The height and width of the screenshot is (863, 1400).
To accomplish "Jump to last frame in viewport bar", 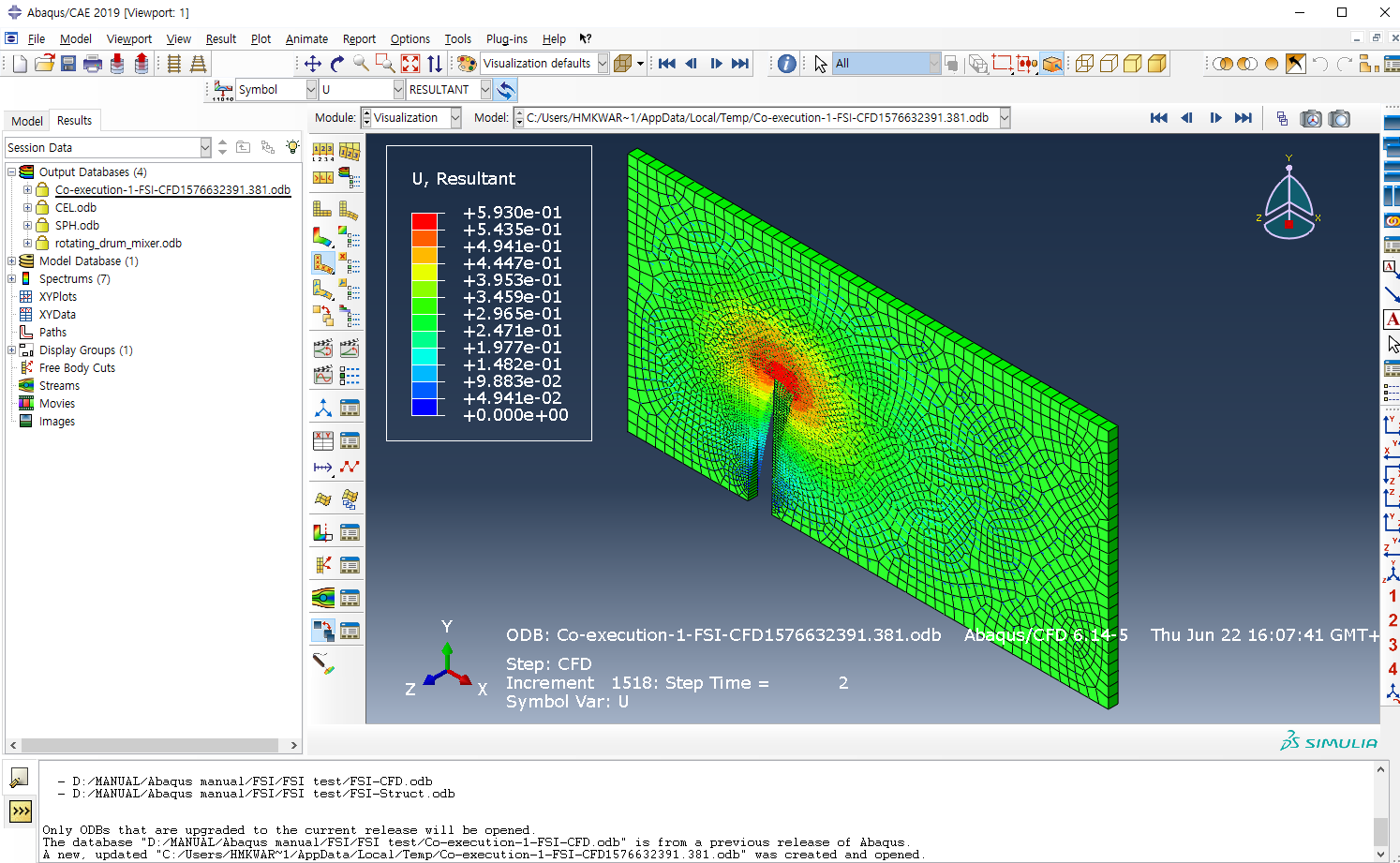I will [1244, 118].
